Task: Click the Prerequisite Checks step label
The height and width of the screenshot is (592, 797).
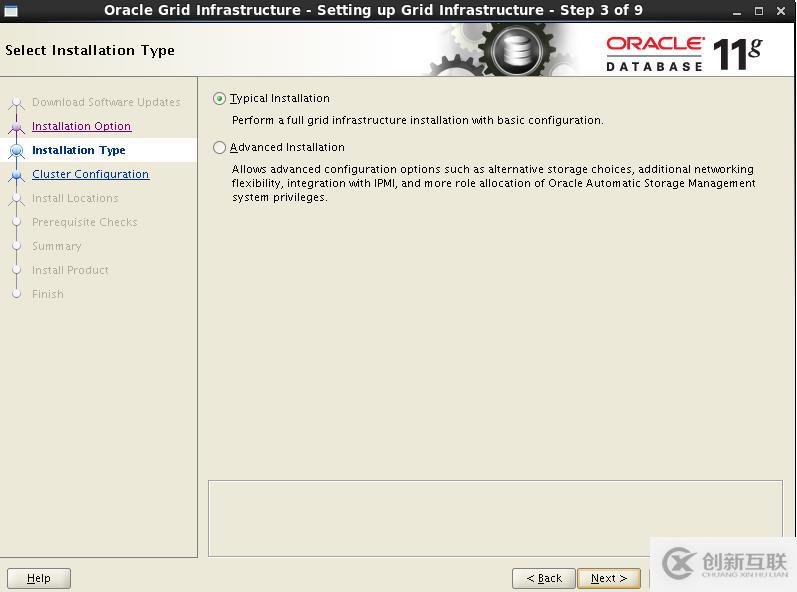Action: pyautogui.click(x=85, y=222)
